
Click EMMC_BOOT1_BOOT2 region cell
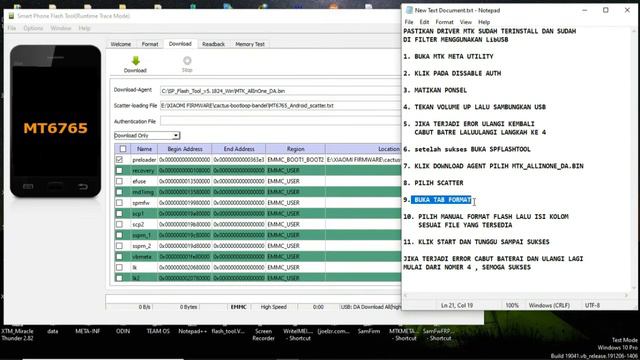[296, 160]
